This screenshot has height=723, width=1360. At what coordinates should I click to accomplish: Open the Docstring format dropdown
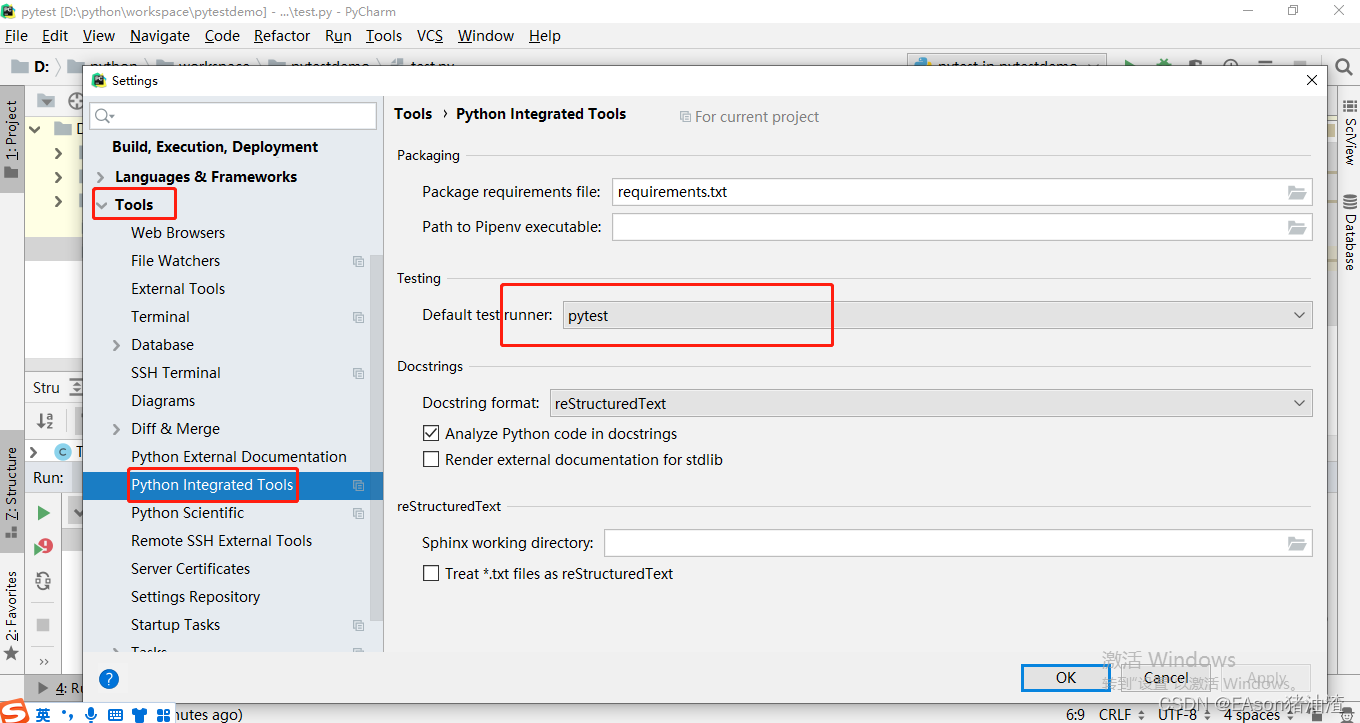(931, 403)
